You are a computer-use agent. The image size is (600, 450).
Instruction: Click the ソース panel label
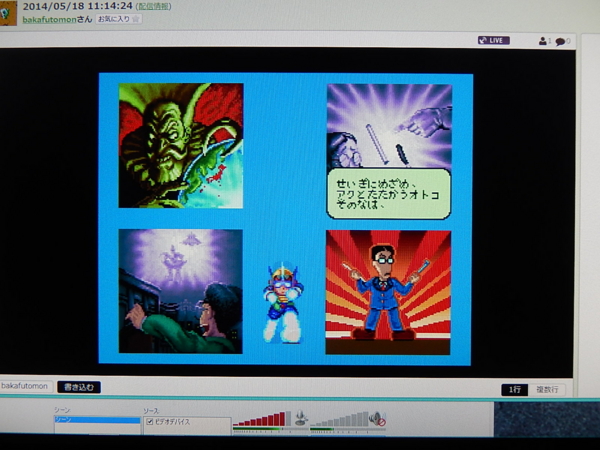click(151, 411)
